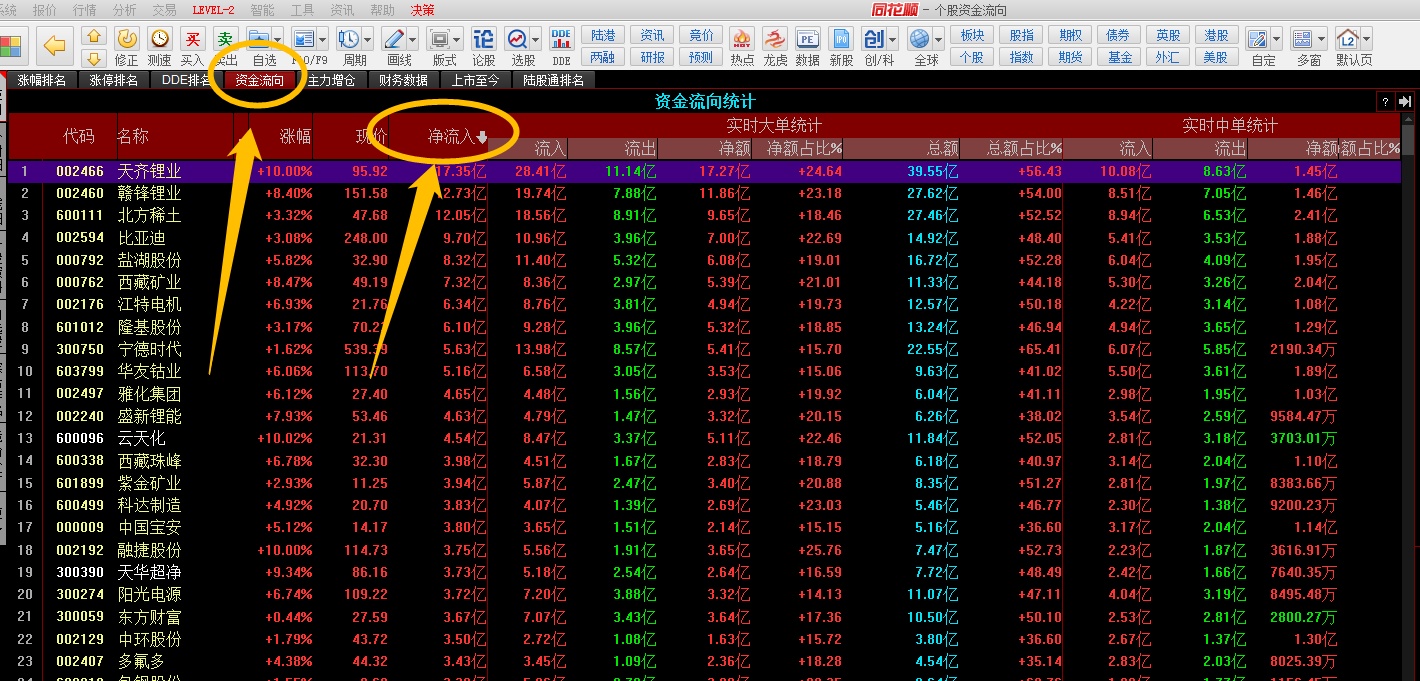Sort by the 涨幅 column header

tap(294, 136)
